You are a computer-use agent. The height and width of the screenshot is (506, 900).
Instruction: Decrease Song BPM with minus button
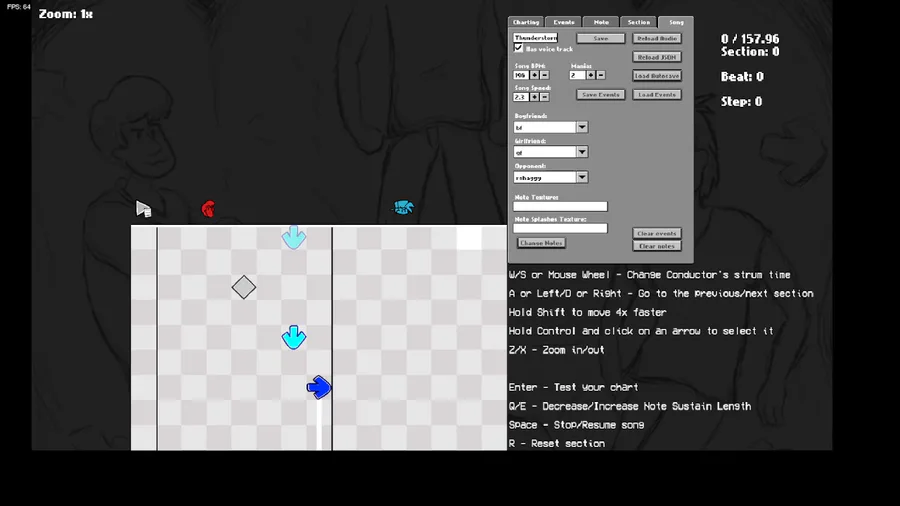[x=545, y=75]
